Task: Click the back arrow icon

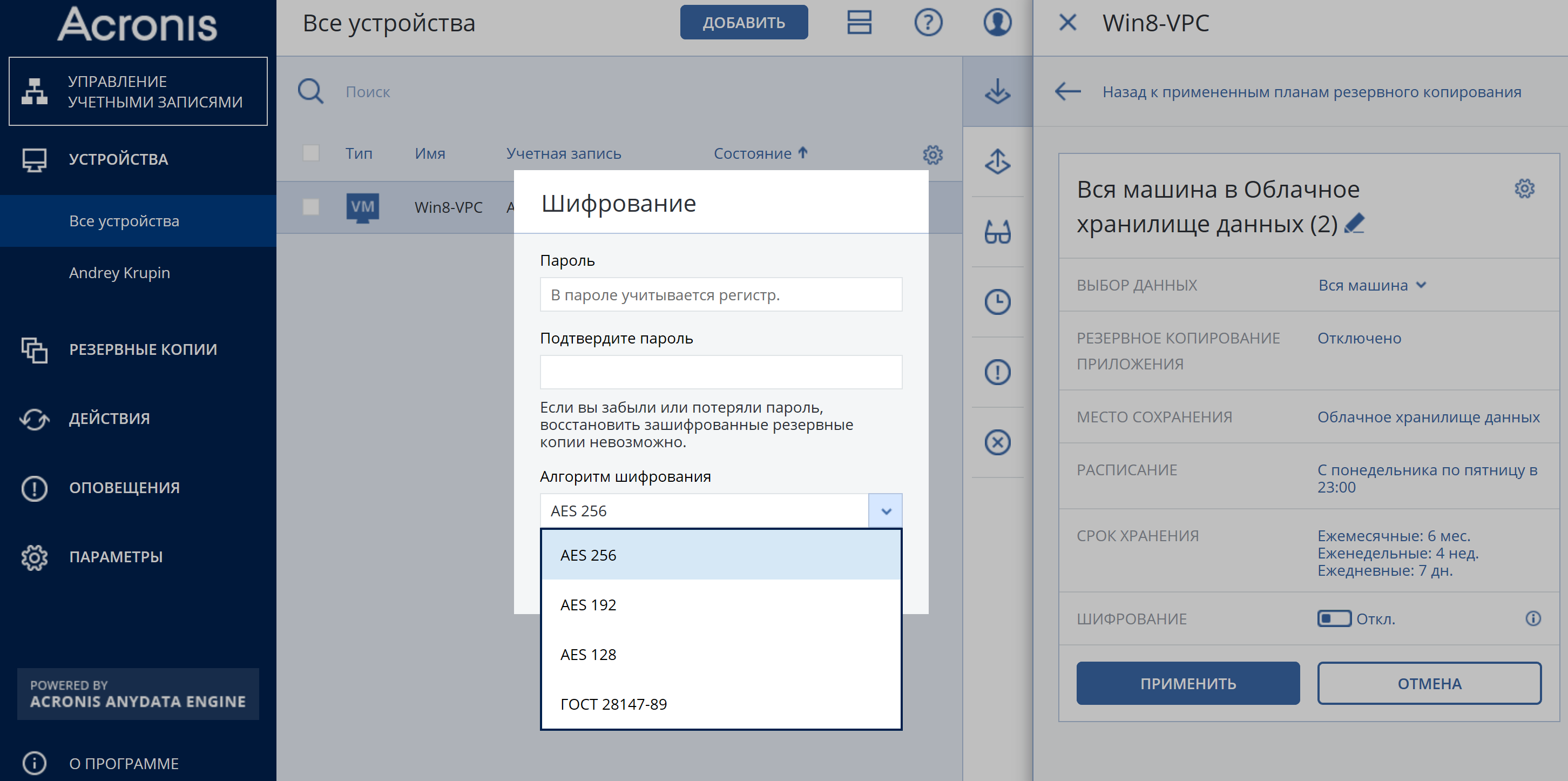Action: point(1067,91)
